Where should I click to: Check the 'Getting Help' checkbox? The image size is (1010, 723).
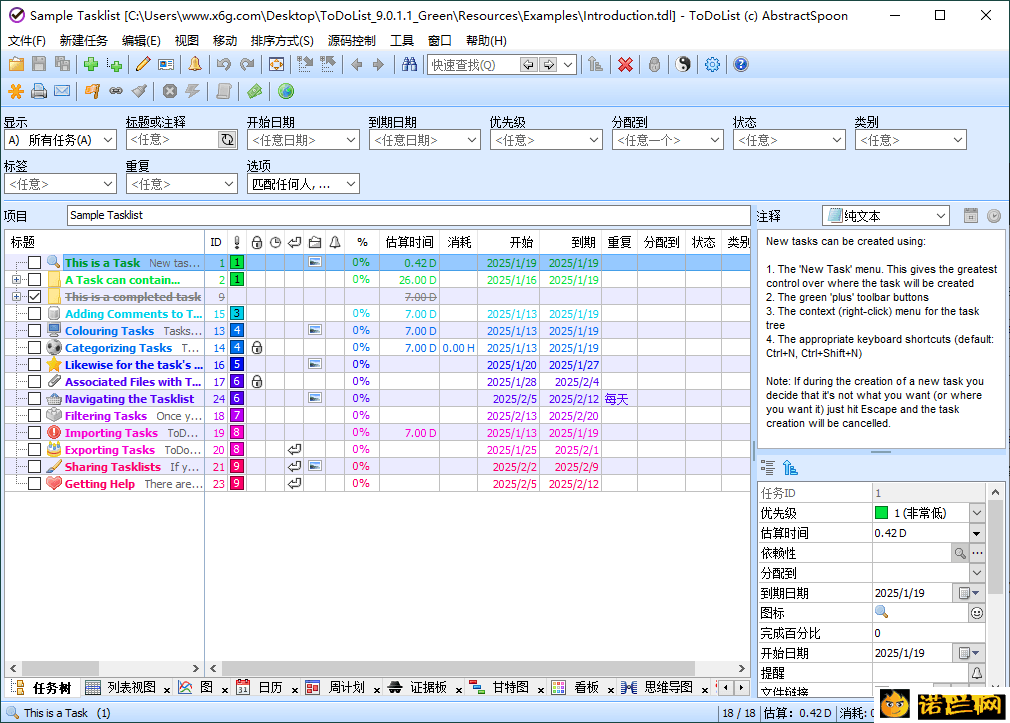click(x=35, y=484)
